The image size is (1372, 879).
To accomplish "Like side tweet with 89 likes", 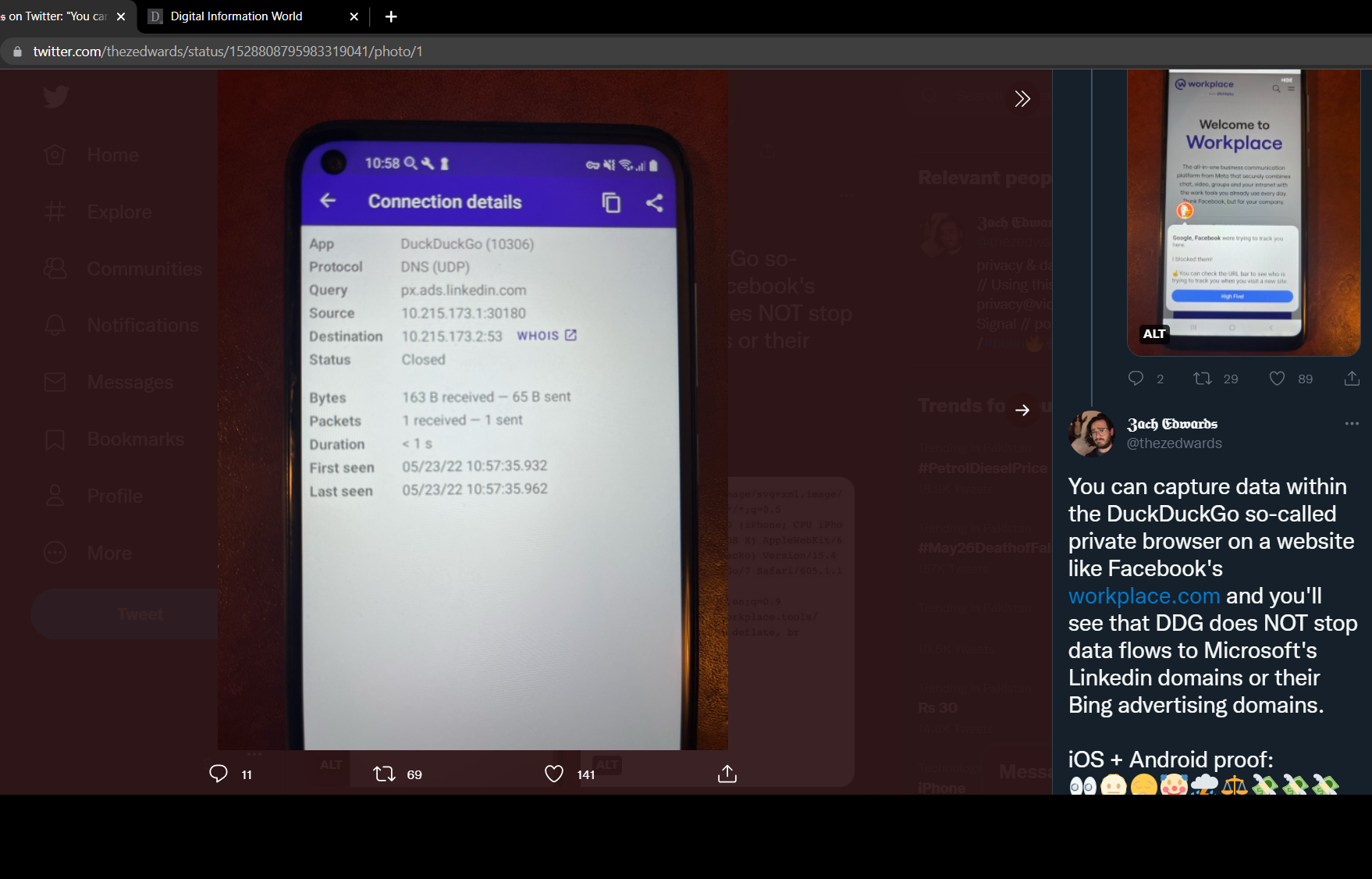I will (1290, 379).
